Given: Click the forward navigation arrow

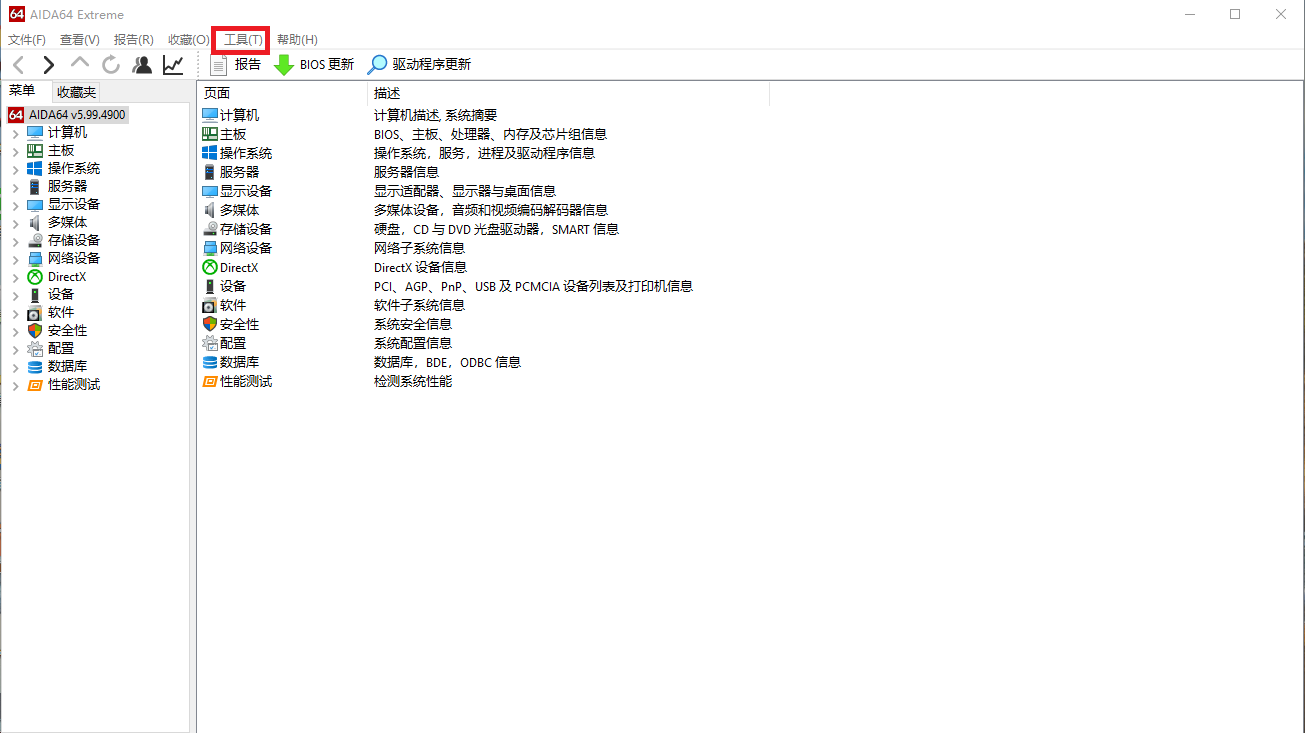Looking at the screenshot, I should pyautogui.click(x=48, y=65).
